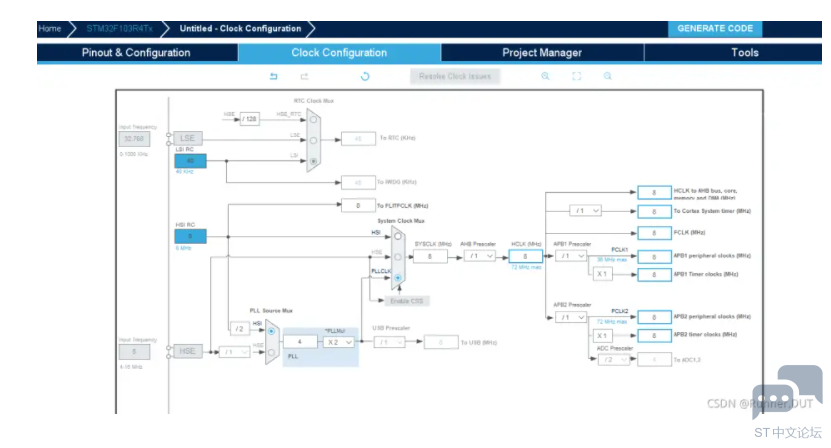Click the undo arrow icon
Screen dimensions: 831x448
point(273,76)
